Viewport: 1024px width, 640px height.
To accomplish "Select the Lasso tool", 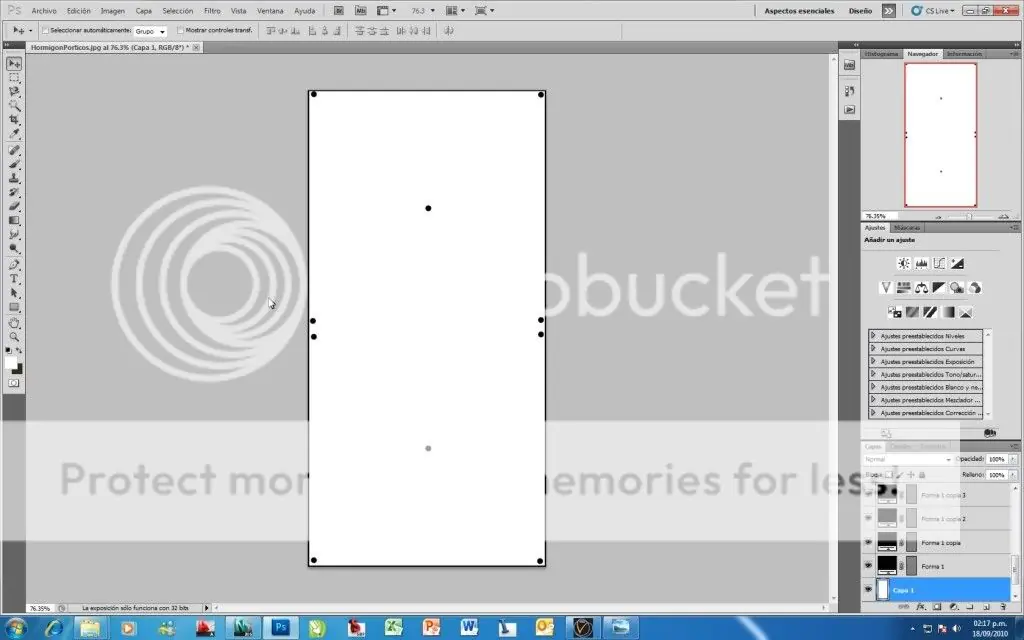I will coord(14,91).
